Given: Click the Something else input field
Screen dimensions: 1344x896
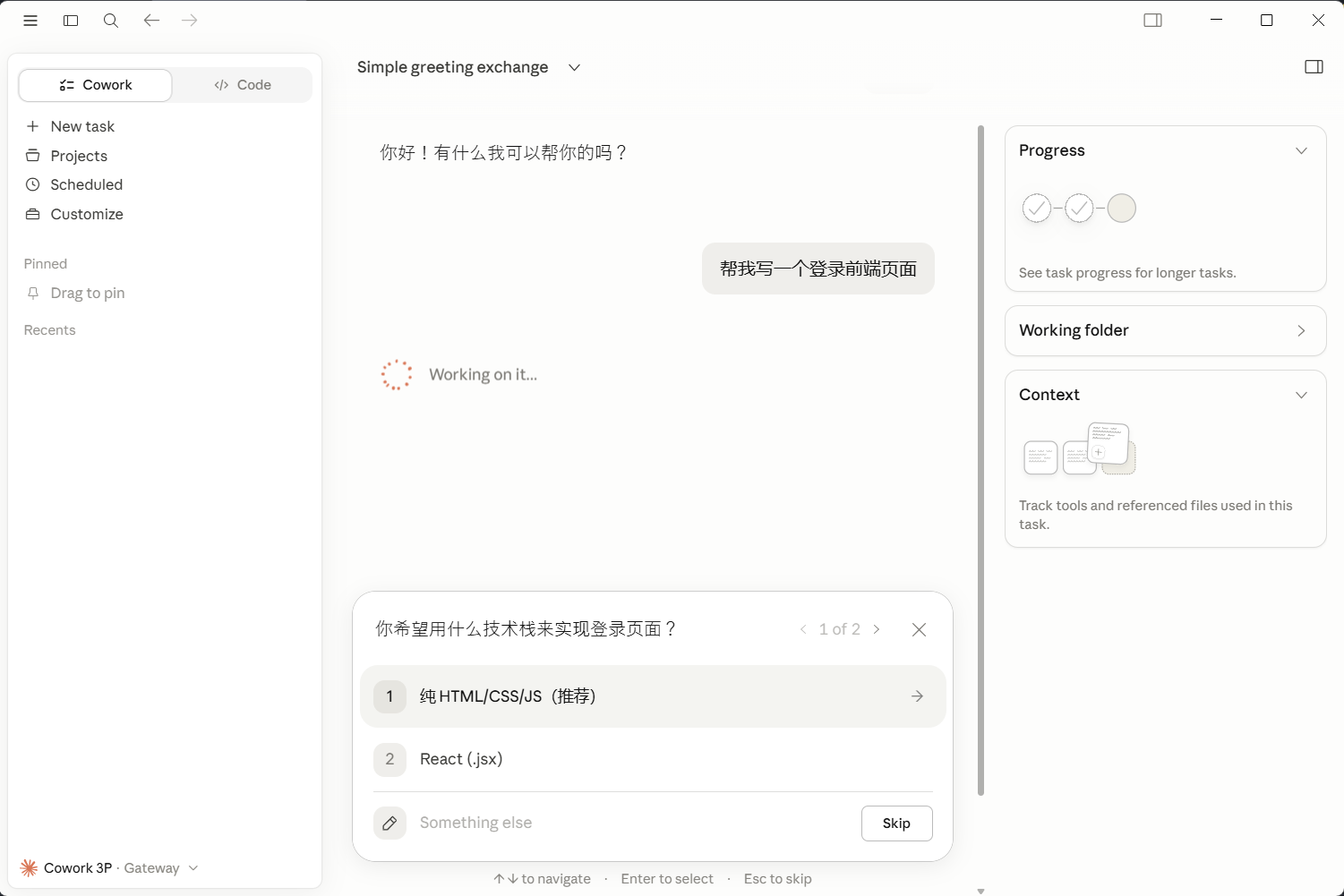Looking at the screenshot, I should (x=631, y=823).
